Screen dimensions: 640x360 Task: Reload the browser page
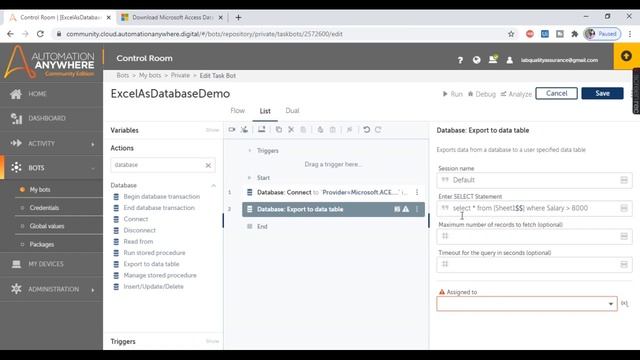40,34
